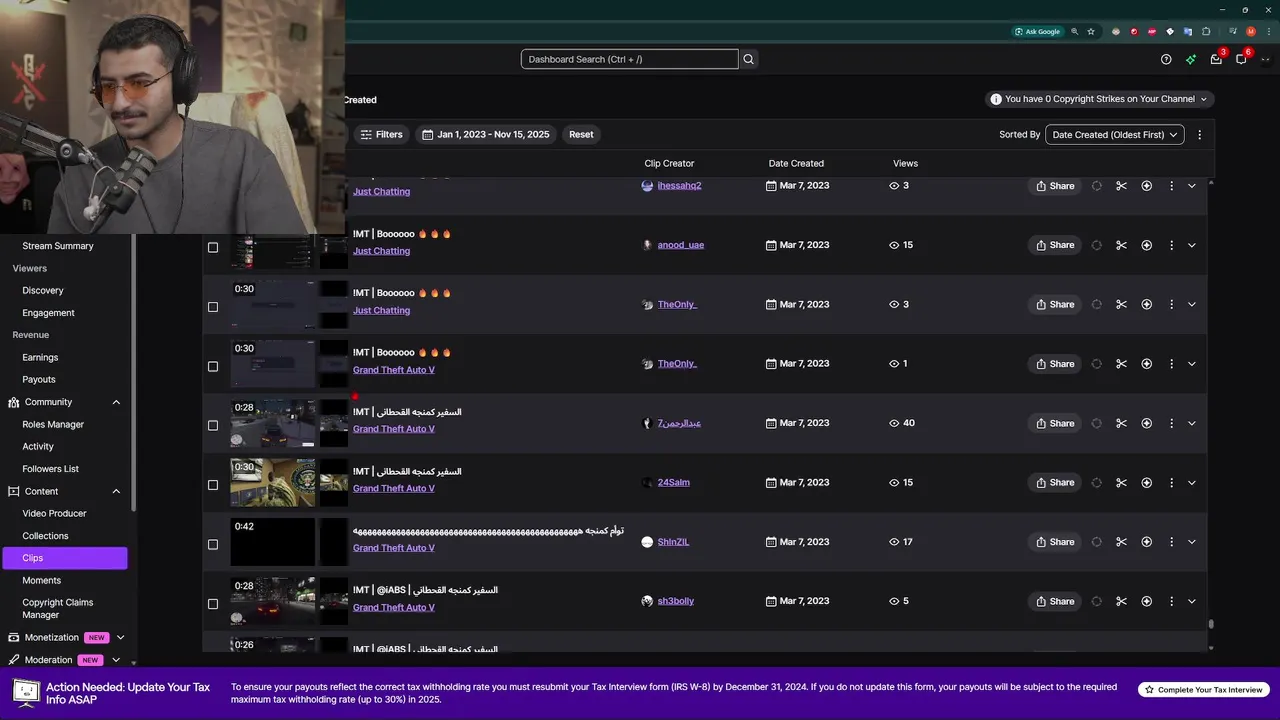
Task: Open the Grand Theft Auto V link in sh3bolly row
Action: tap(394, 607)
